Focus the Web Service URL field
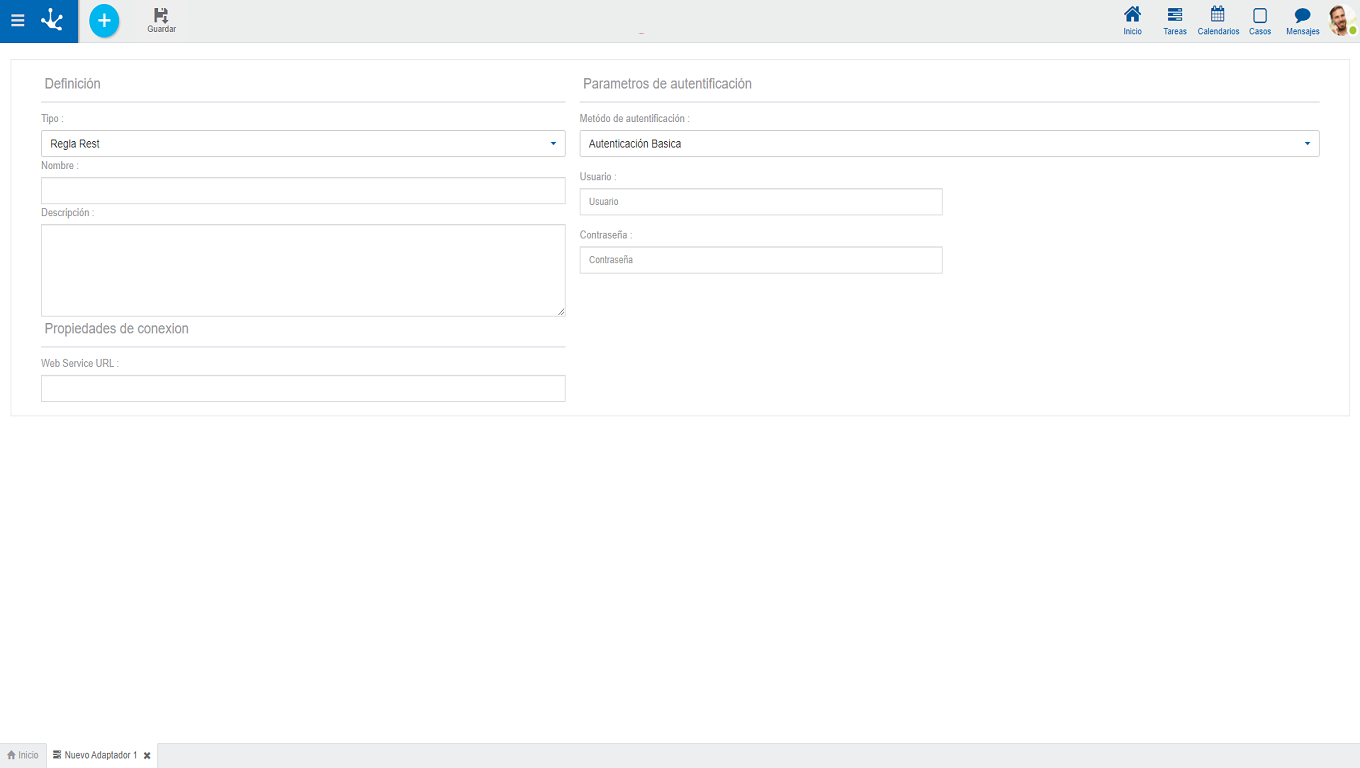This screenshot has width=1360, height=768. 303,388
